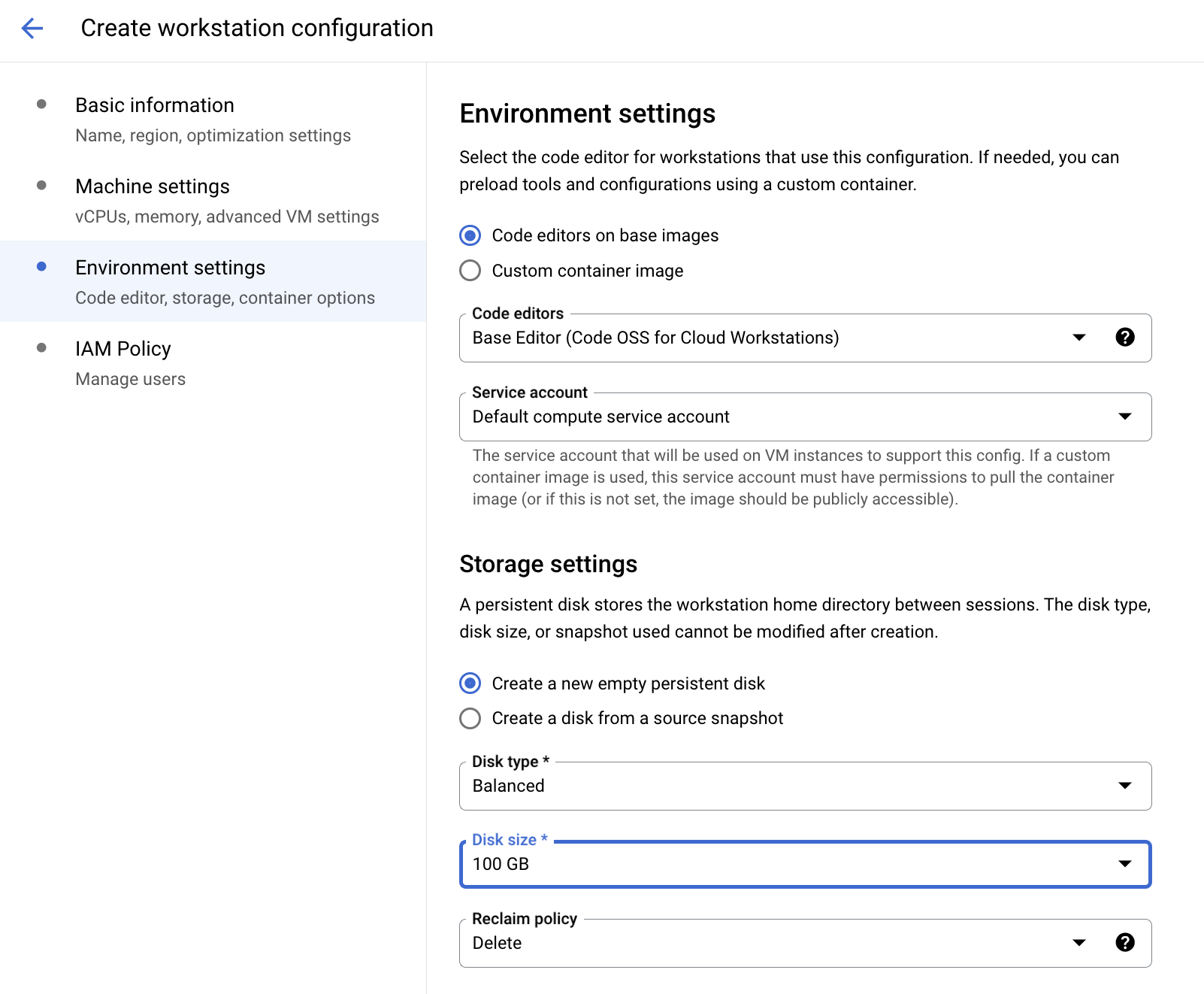Expand the Service account dropdown

coord(789,417)
